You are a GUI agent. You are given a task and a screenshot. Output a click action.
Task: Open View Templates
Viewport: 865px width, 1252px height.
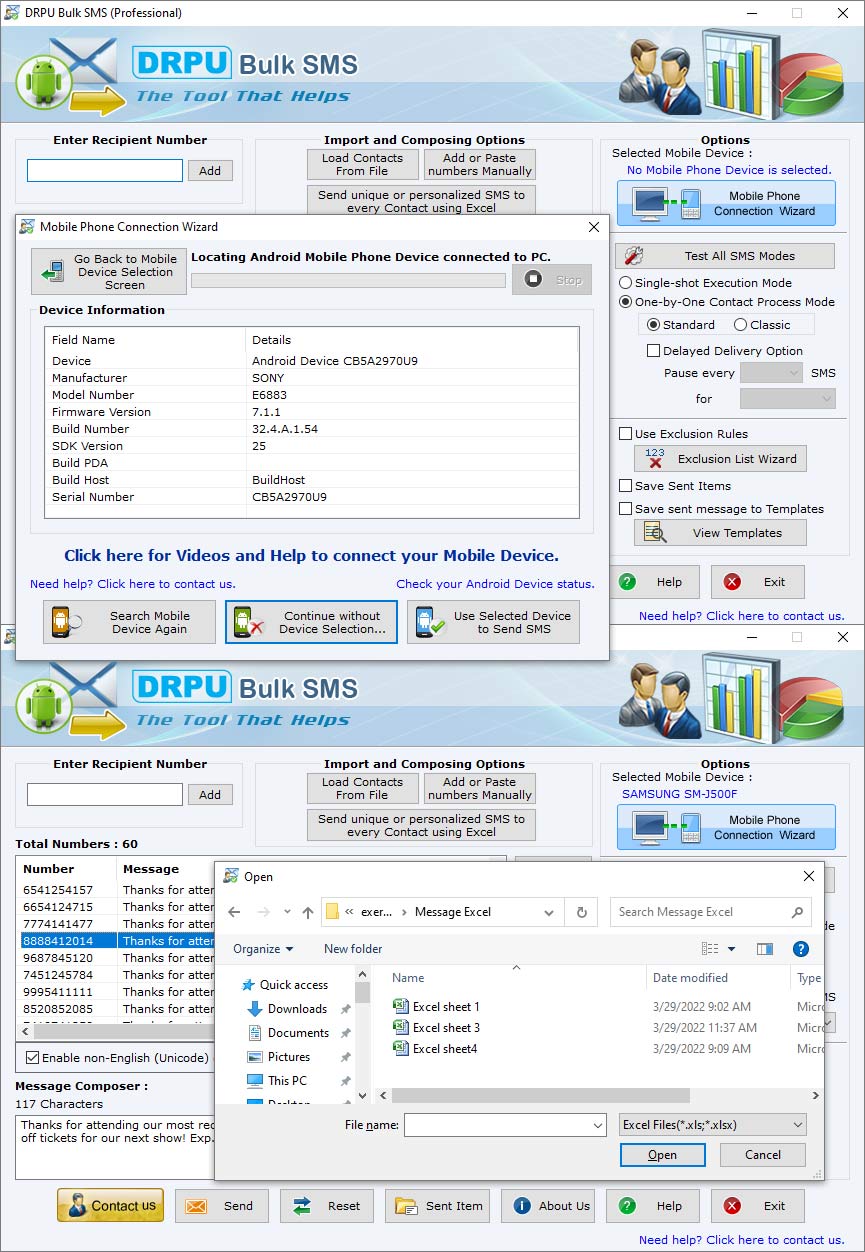[719, 532]
